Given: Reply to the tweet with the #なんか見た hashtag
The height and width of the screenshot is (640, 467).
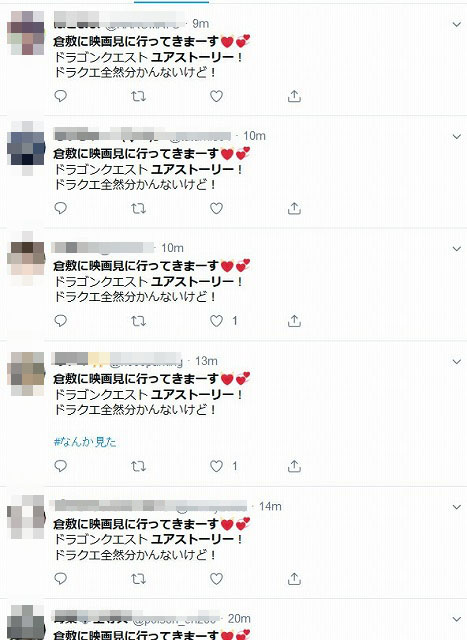Looking at the screenshot, I should click(60, 466).
